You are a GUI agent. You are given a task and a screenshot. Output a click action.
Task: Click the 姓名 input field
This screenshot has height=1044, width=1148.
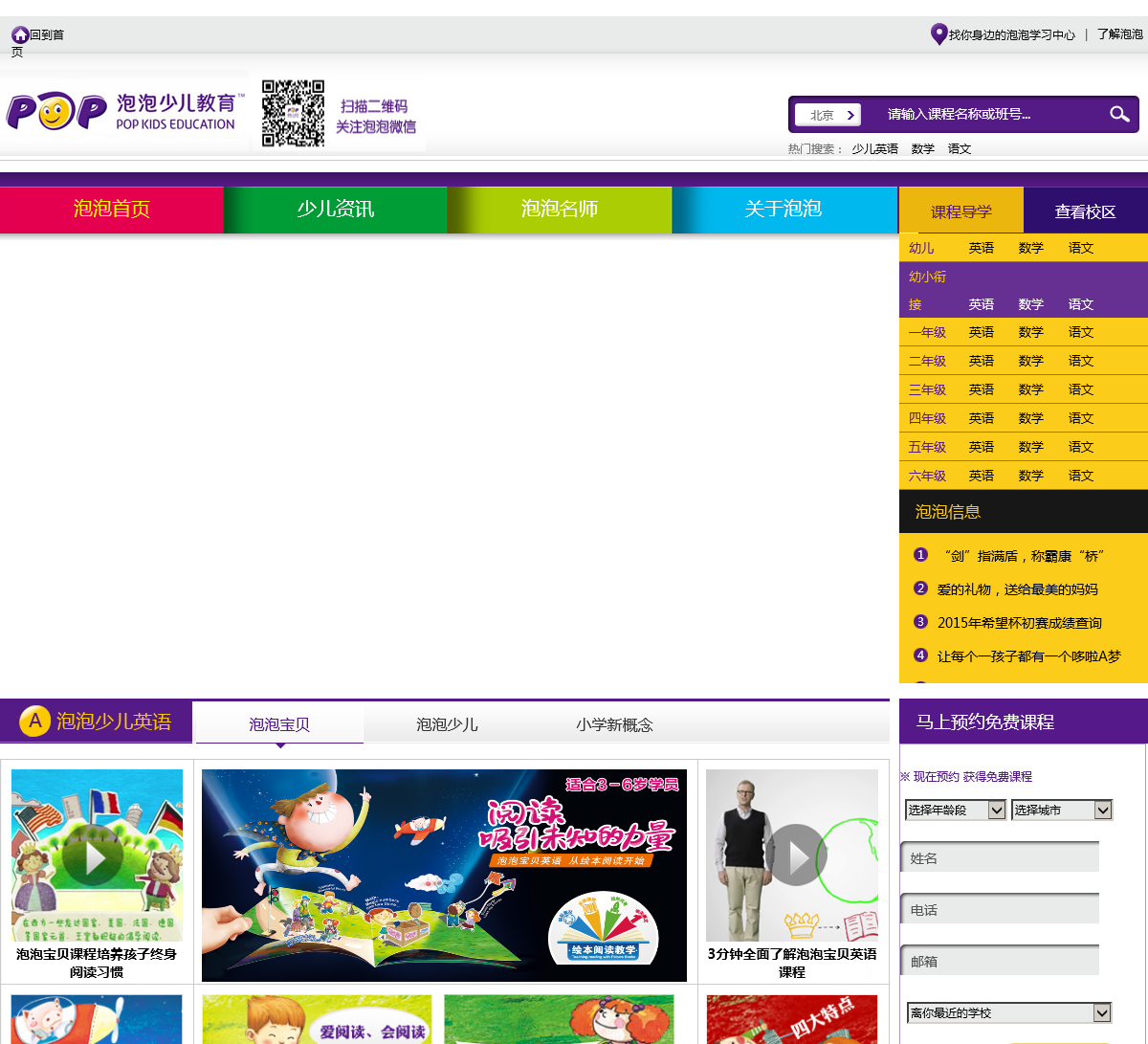click(x=1000, y=858)
